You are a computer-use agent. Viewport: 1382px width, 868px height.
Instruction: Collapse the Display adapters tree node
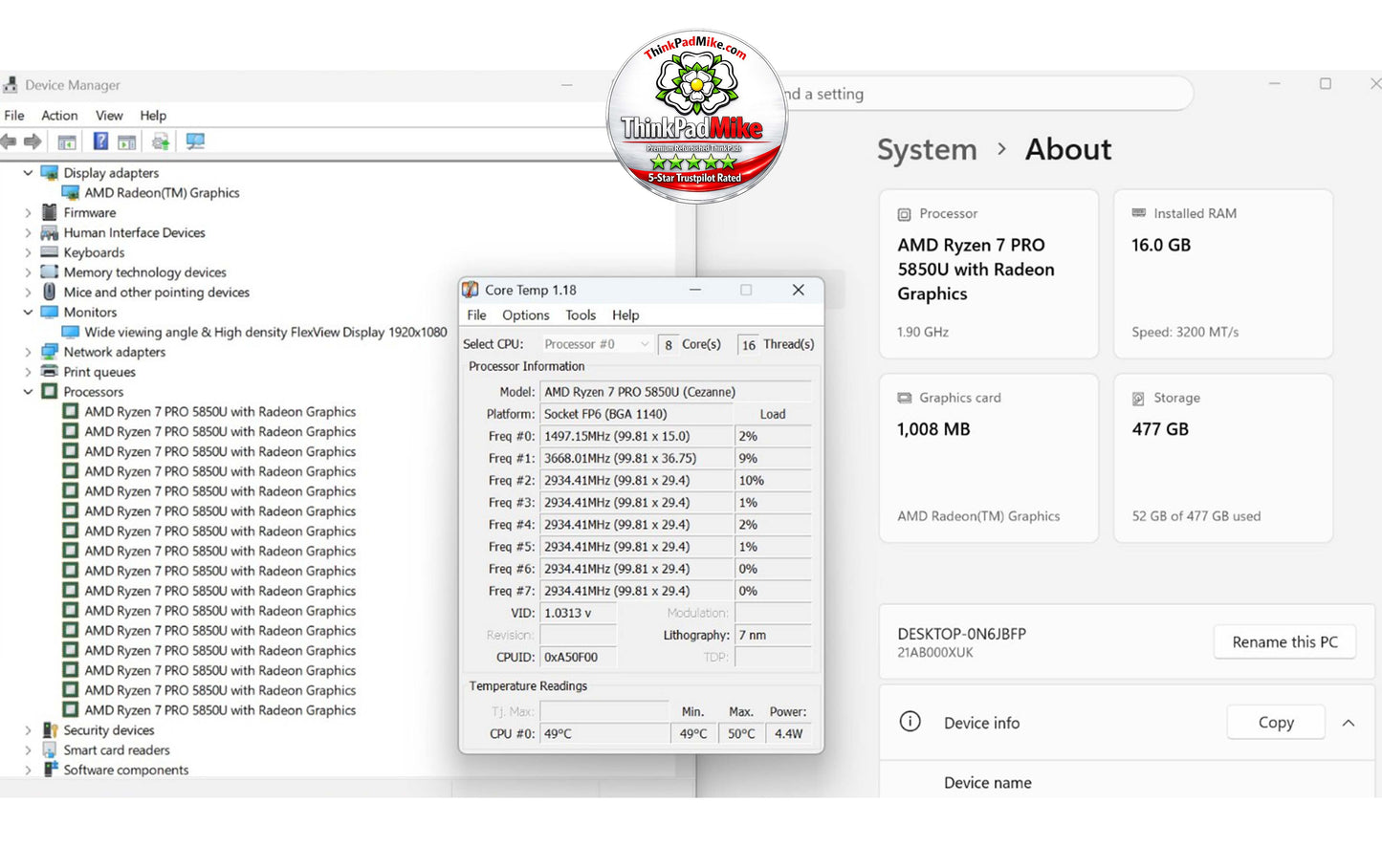[x=28, y=173]
